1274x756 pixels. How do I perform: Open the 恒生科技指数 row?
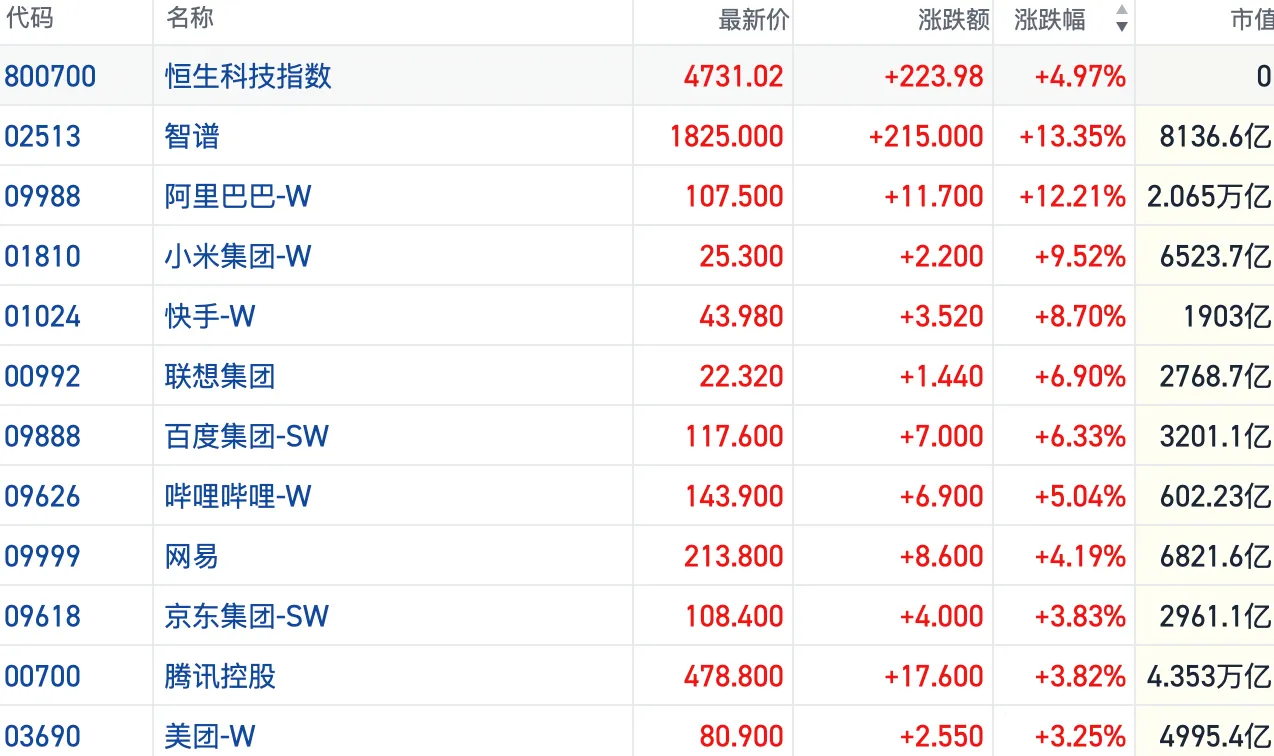[637, 76]
